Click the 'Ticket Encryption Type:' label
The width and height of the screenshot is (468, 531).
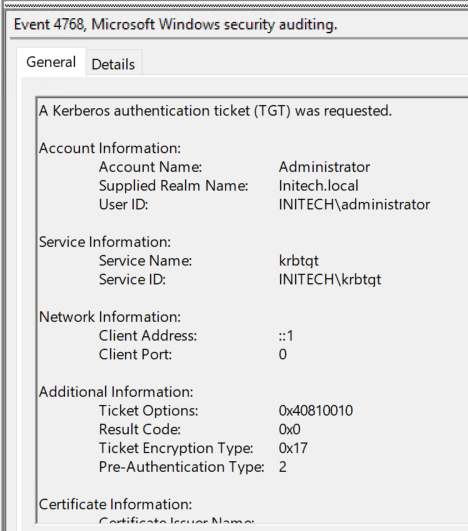pos(176,448)
